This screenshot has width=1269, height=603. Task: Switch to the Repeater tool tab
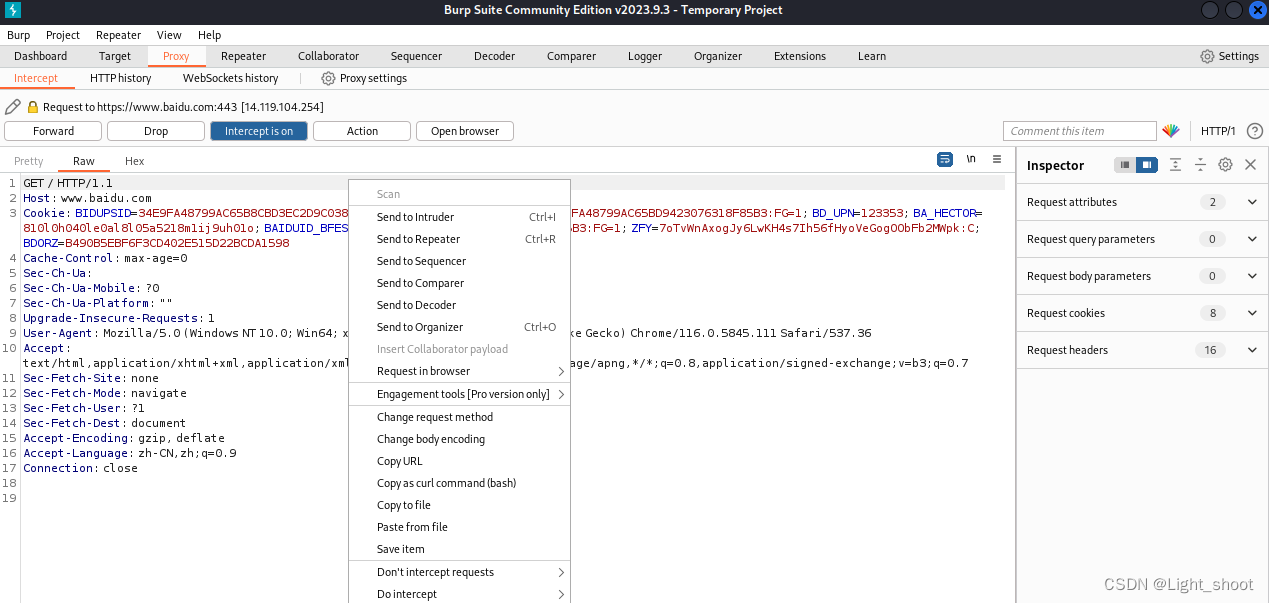(x=244, y=56)
